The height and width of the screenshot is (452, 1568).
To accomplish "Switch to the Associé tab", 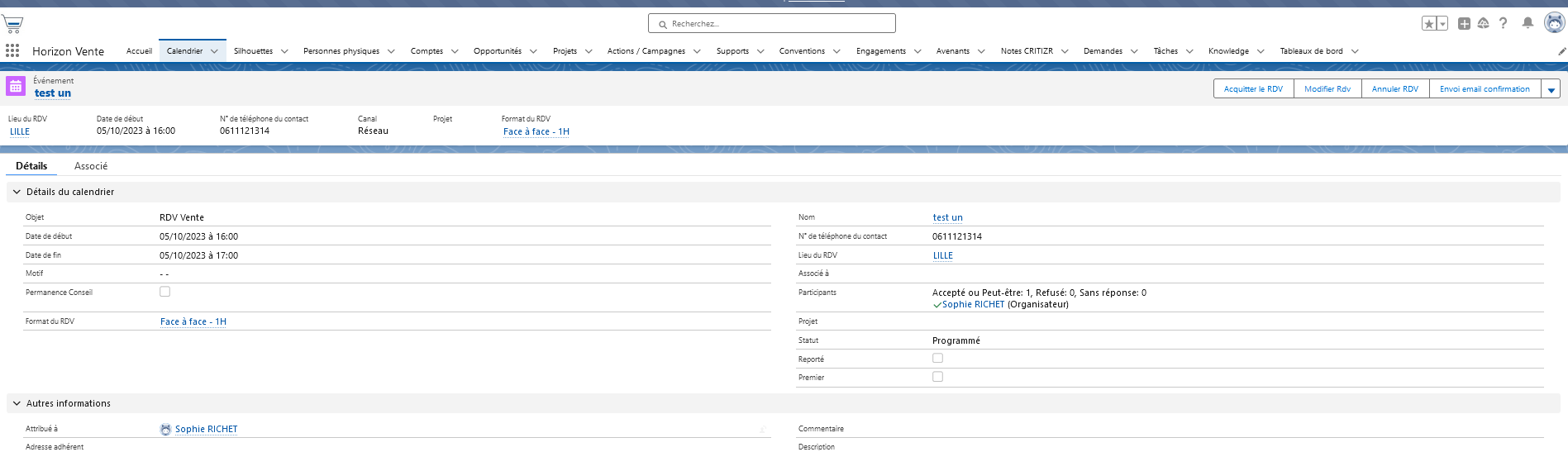I will point(91,166).
